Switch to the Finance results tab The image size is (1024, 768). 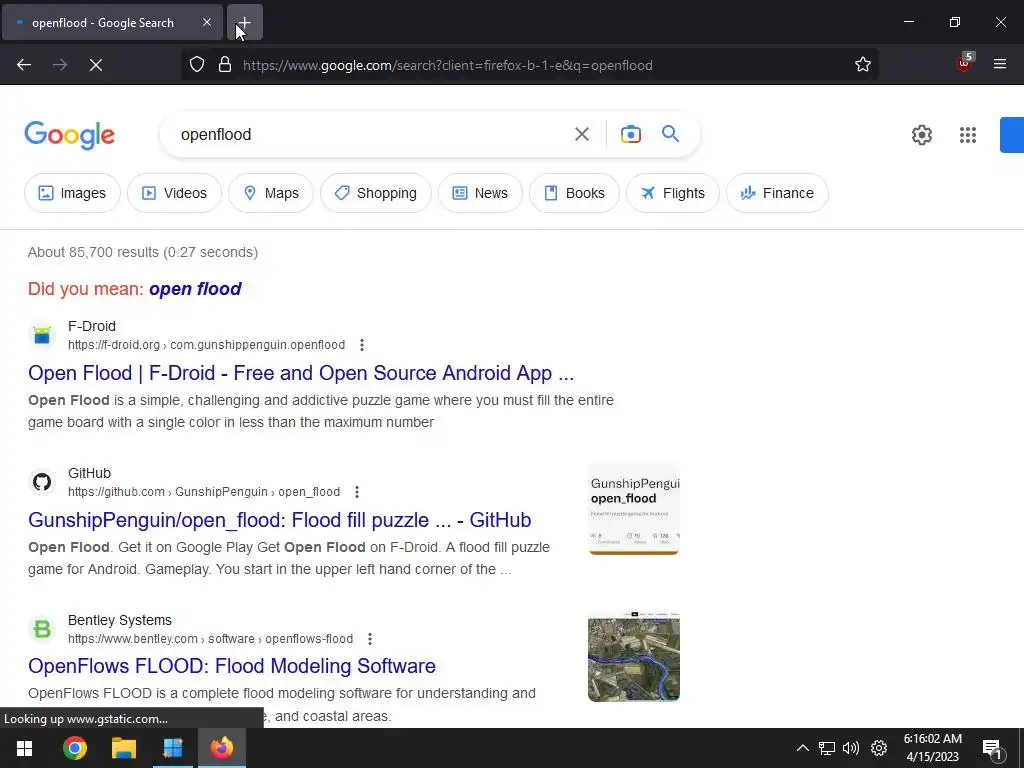777,193
